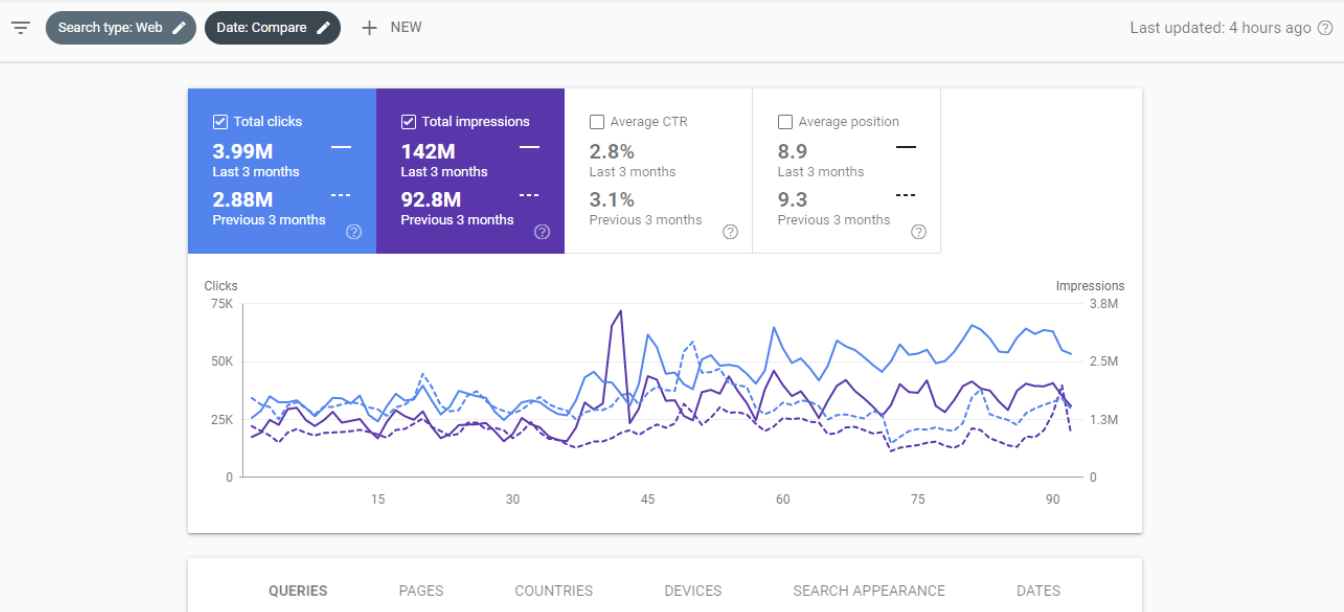This screenshot has width=1344, height=612.
Task: Open help icon in Average CTR card
Action: pos(730,232)
